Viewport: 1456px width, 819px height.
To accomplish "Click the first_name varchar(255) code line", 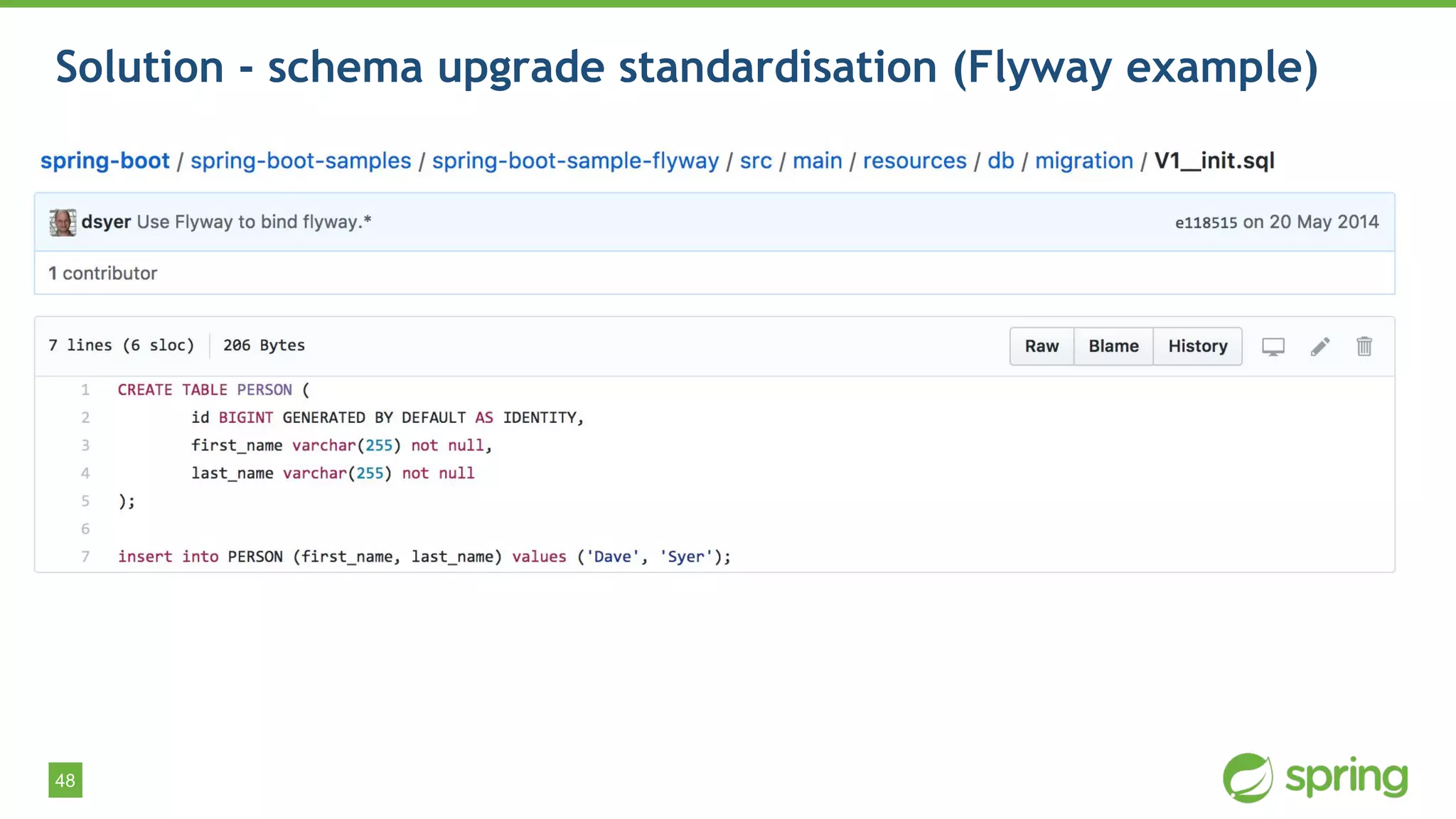I will coord(342,445).
